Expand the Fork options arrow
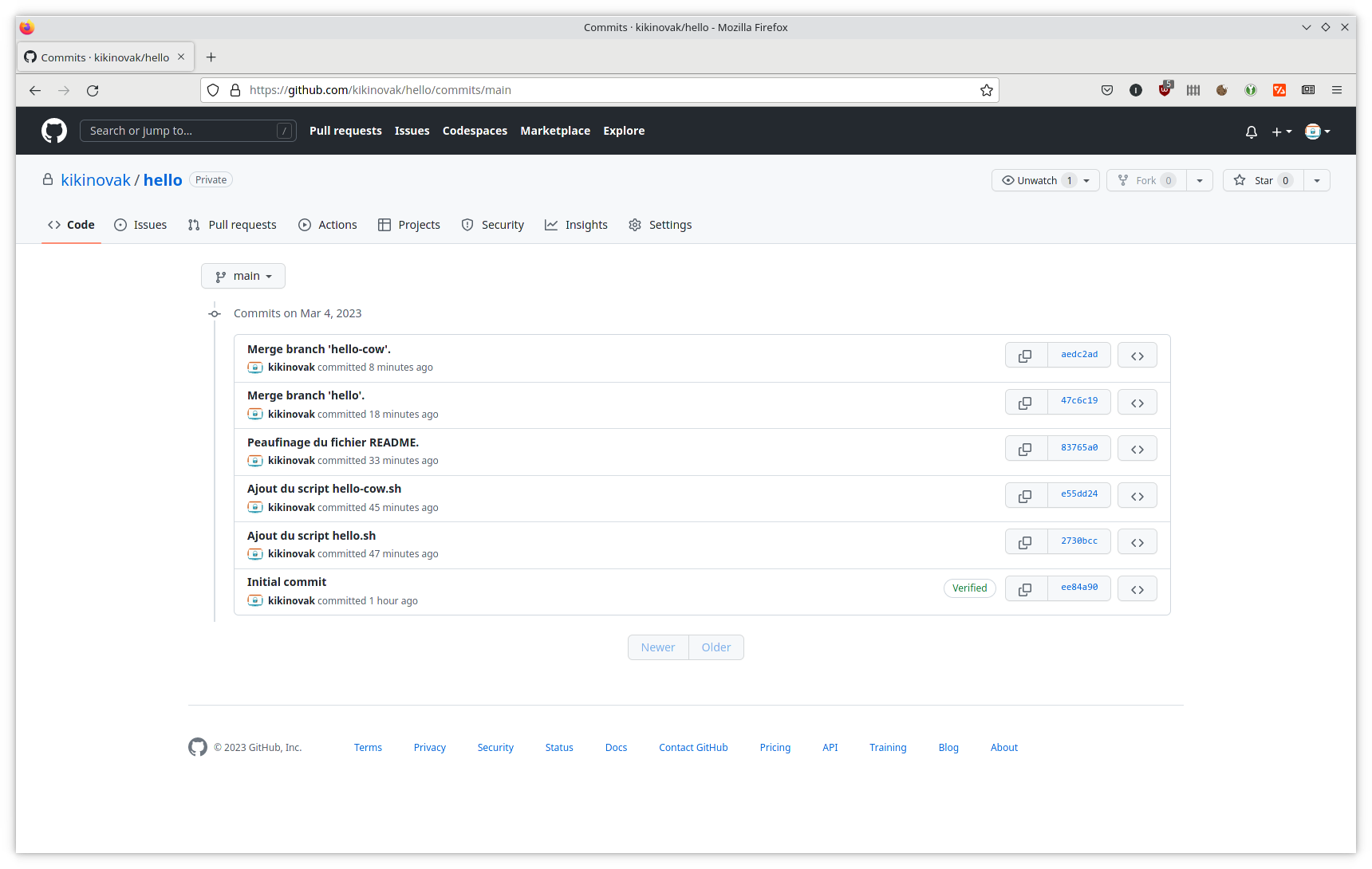1372x869 pixels. (1200, 180)
